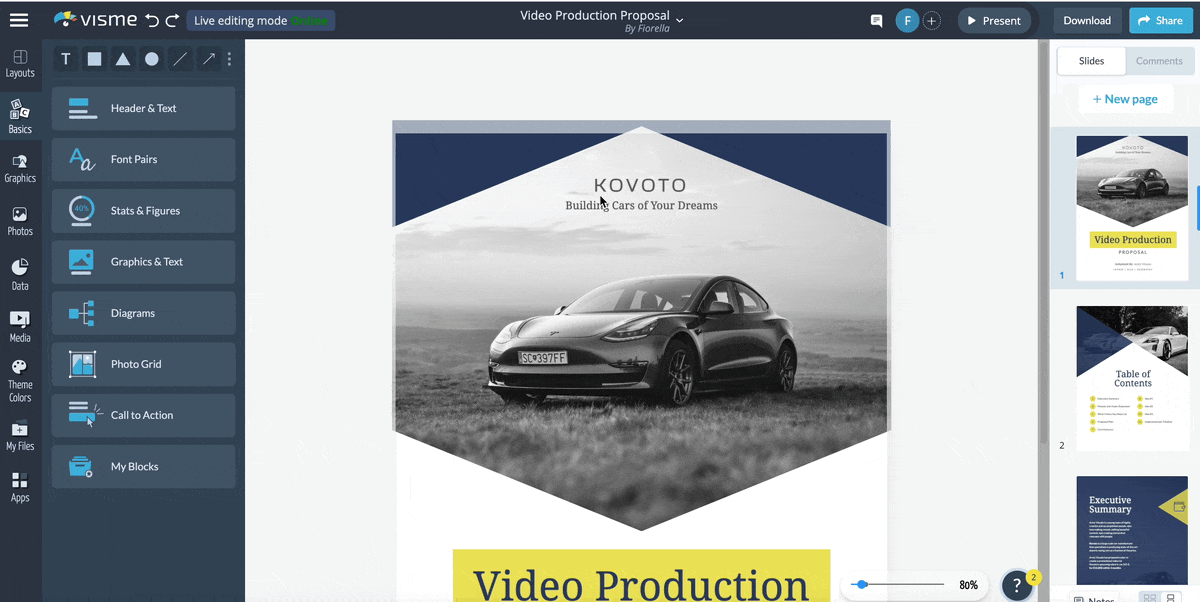The image size is (1200, 602).
Task: Toggle Live editing mode
Action: click(260, 19)
